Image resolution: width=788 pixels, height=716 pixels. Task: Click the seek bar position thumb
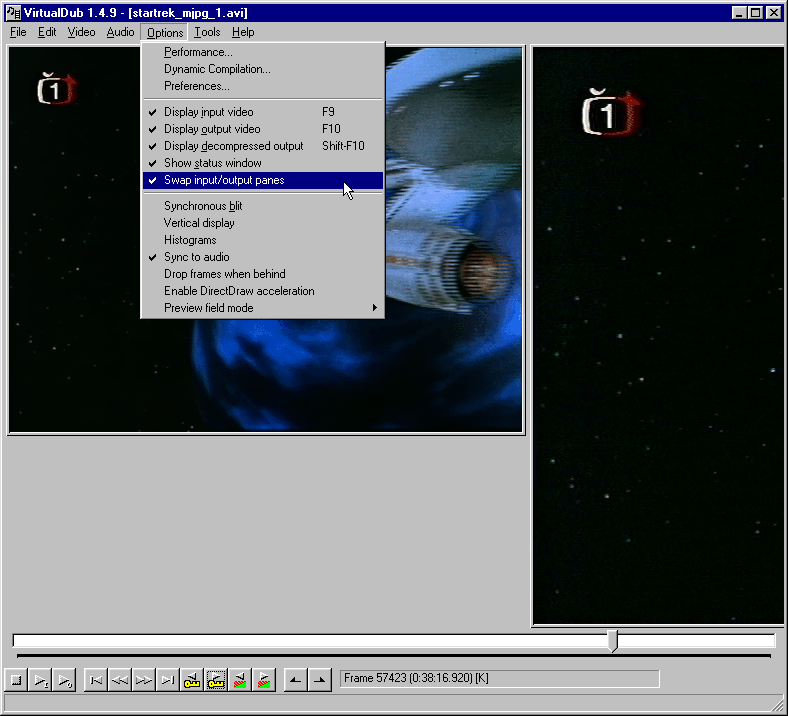click(612, 641)
